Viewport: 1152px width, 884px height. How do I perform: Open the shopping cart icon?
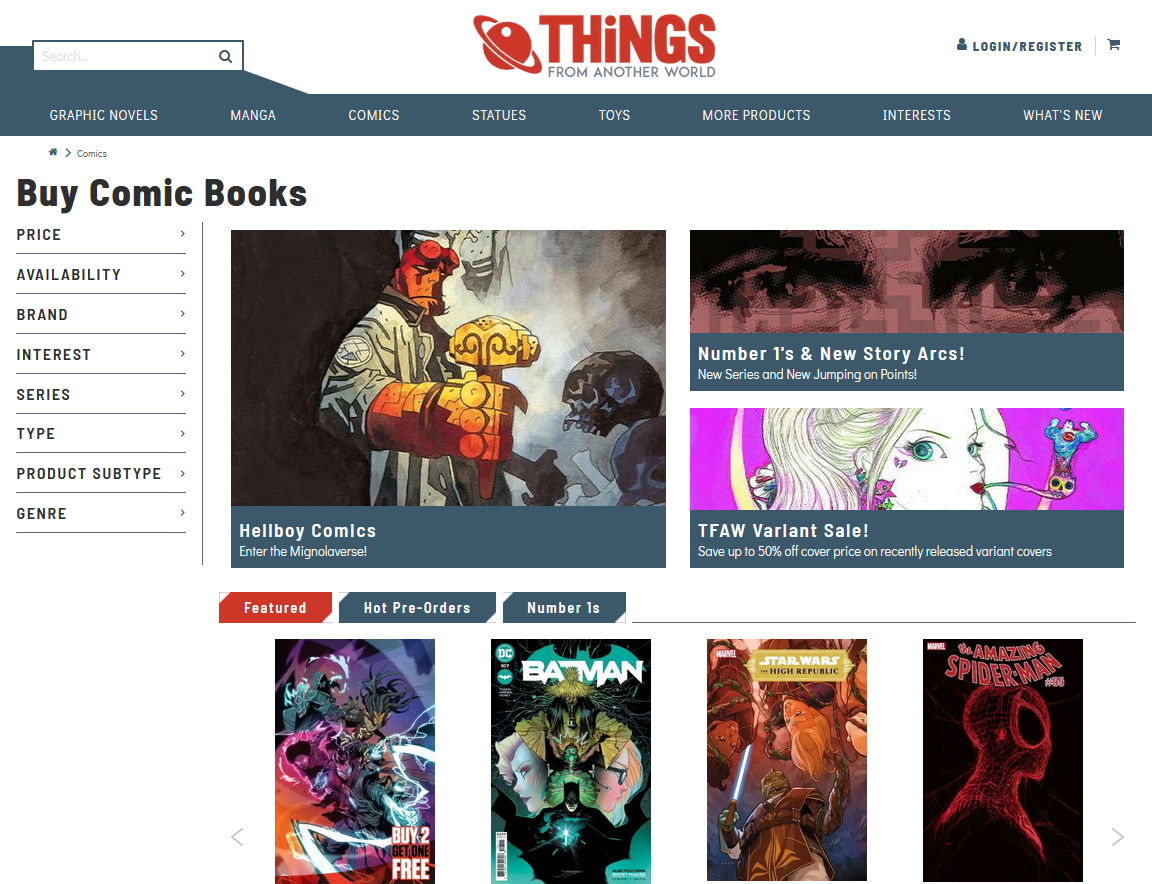tap(1114, 45)
